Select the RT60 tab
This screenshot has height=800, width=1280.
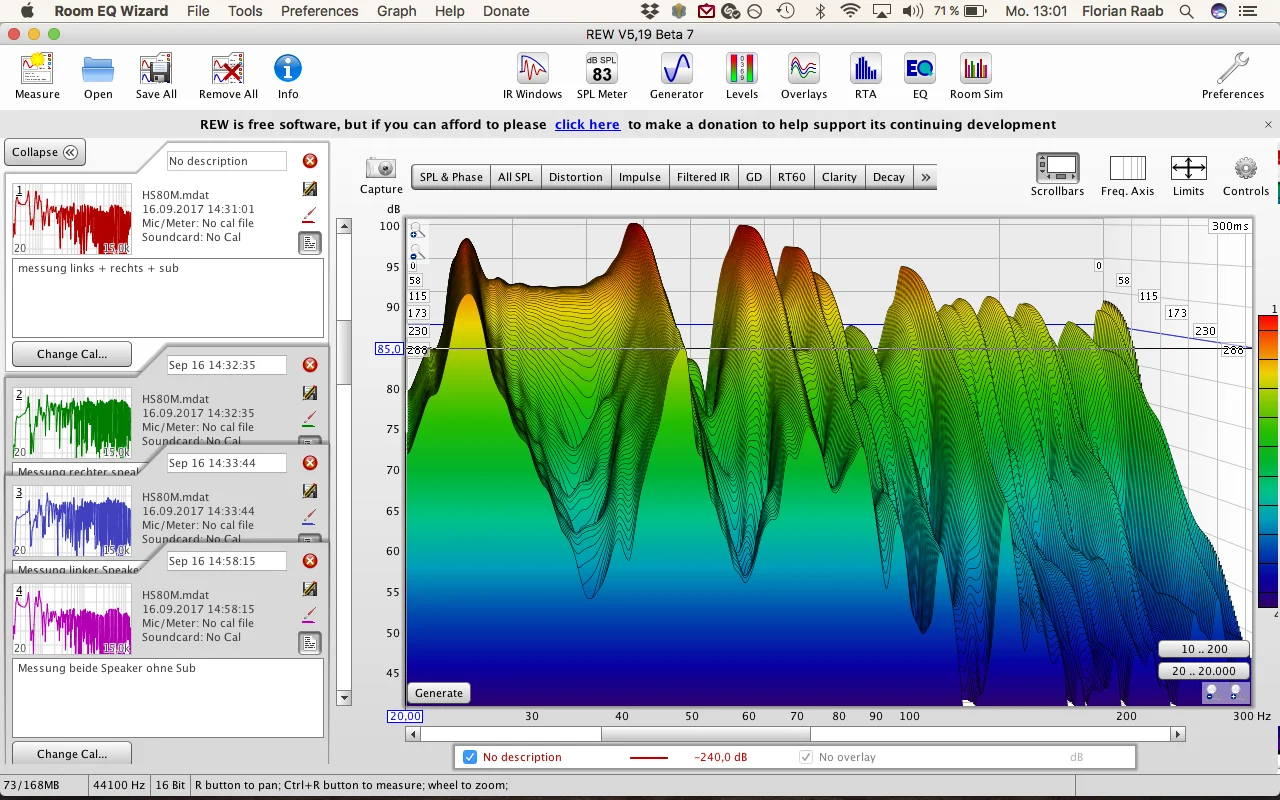(791, 177)
